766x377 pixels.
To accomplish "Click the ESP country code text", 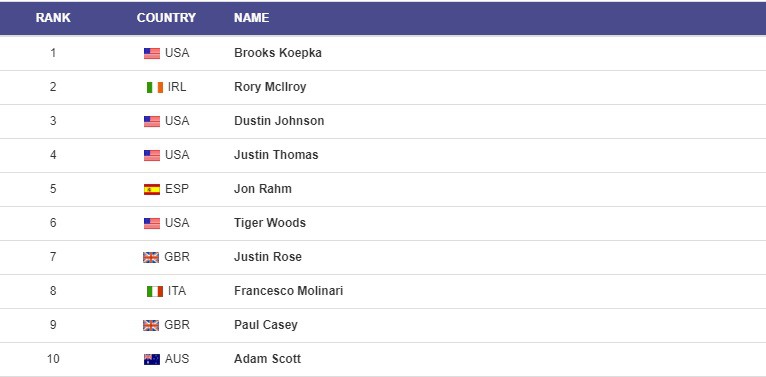I will click(x=177, y=189).
